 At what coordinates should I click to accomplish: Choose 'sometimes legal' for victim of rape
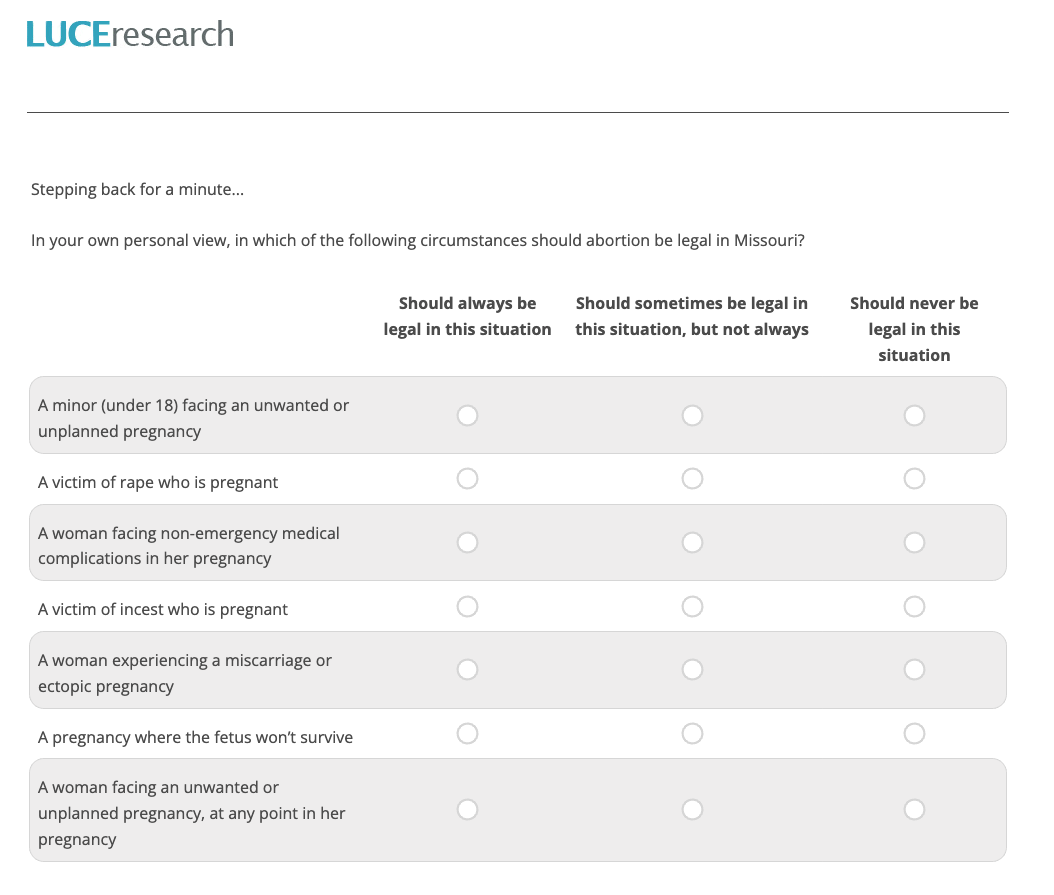[692, 479]
